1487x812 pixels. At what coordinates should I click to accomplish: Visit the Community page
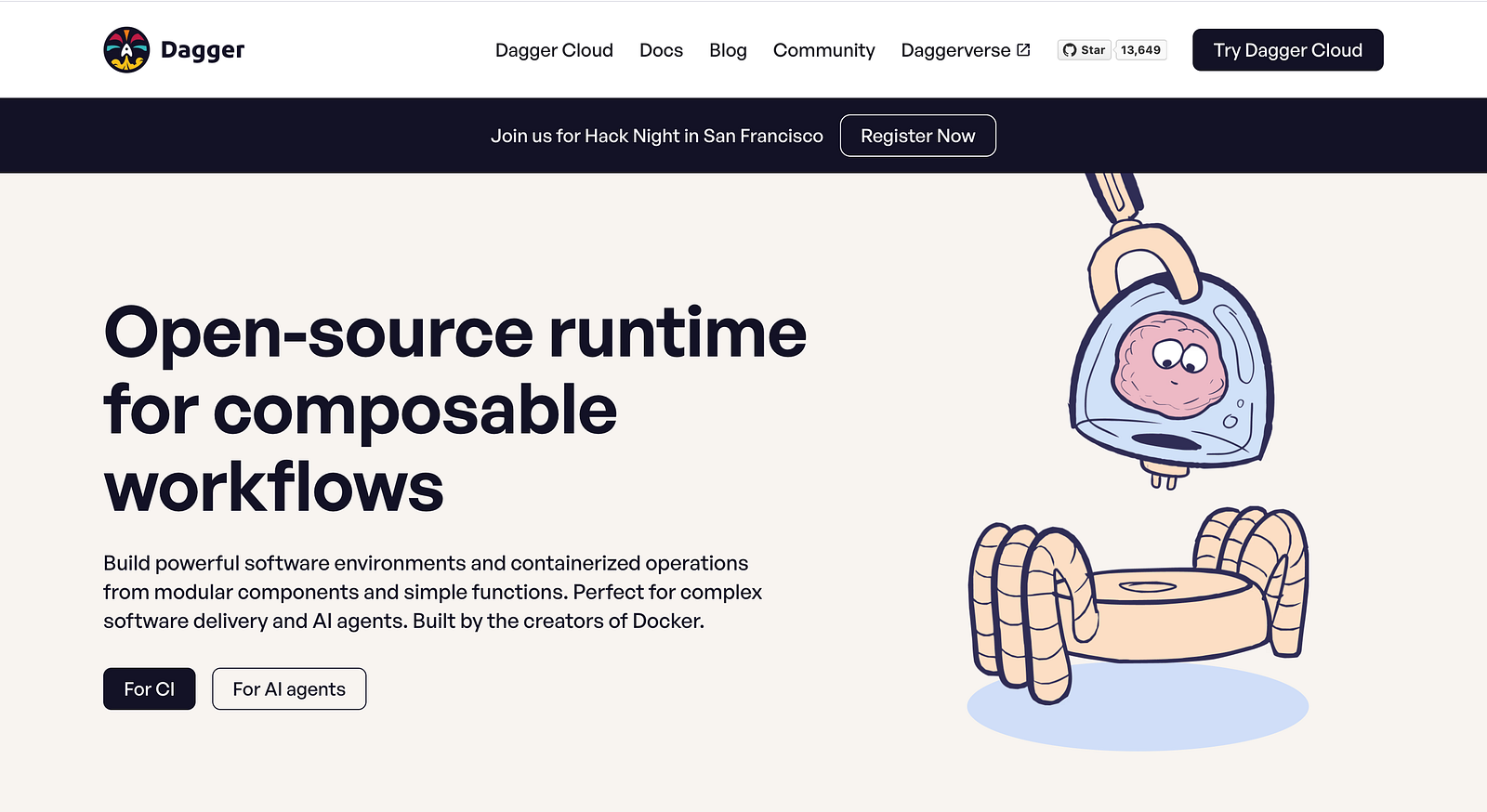823,50
